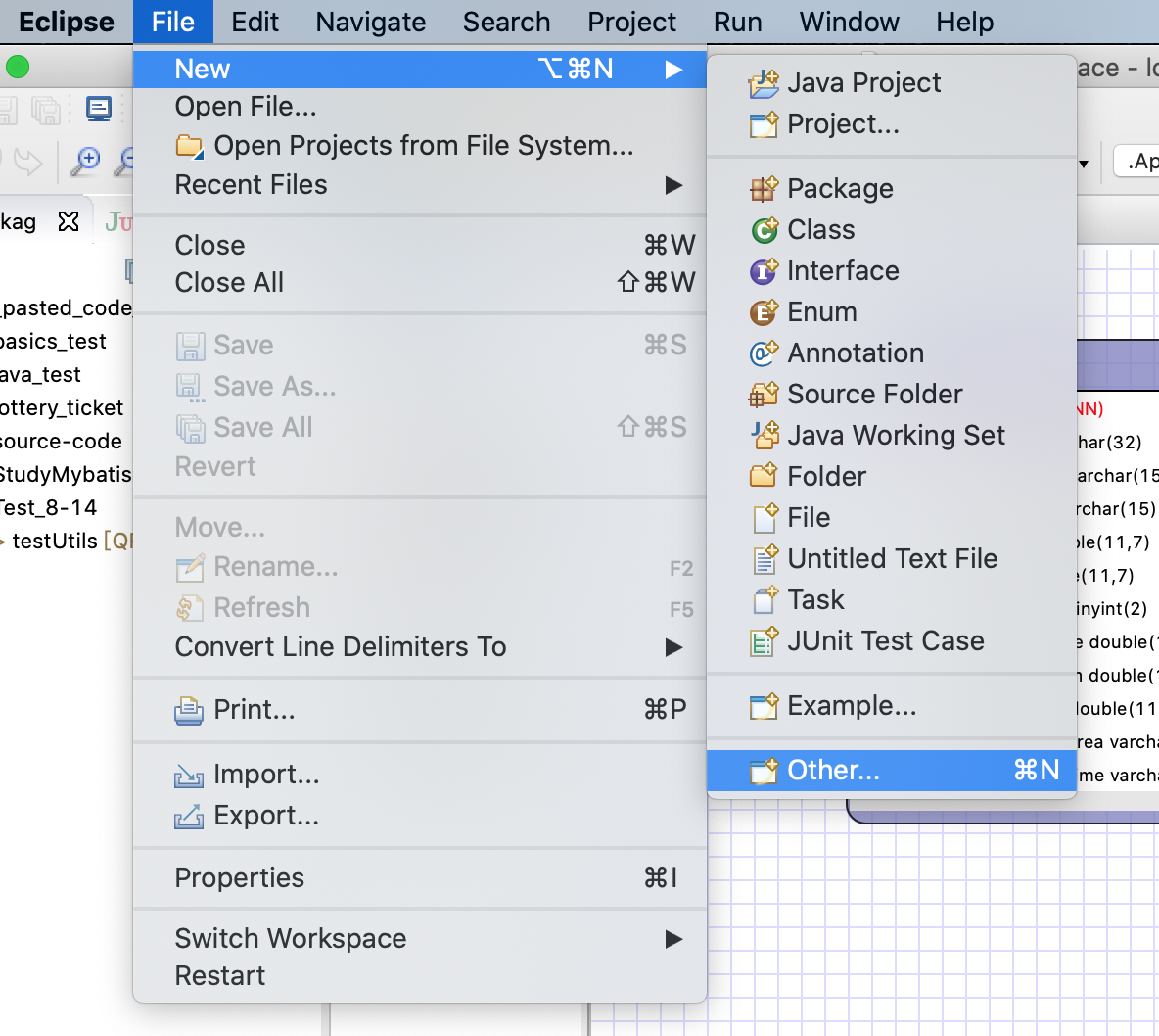1159x1036 pixels.
Task: Open the Print dialog from printer icon
Action: [x=189, y=710]
